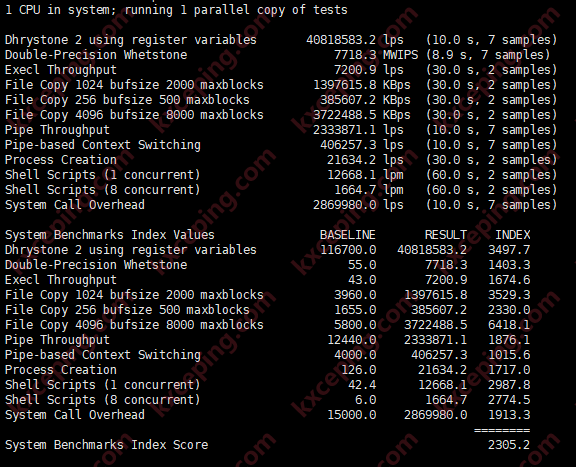
Task: Click the 'System Benchmarks Index Values' heading
Action: pyautogui.click(x=110, y=235)
